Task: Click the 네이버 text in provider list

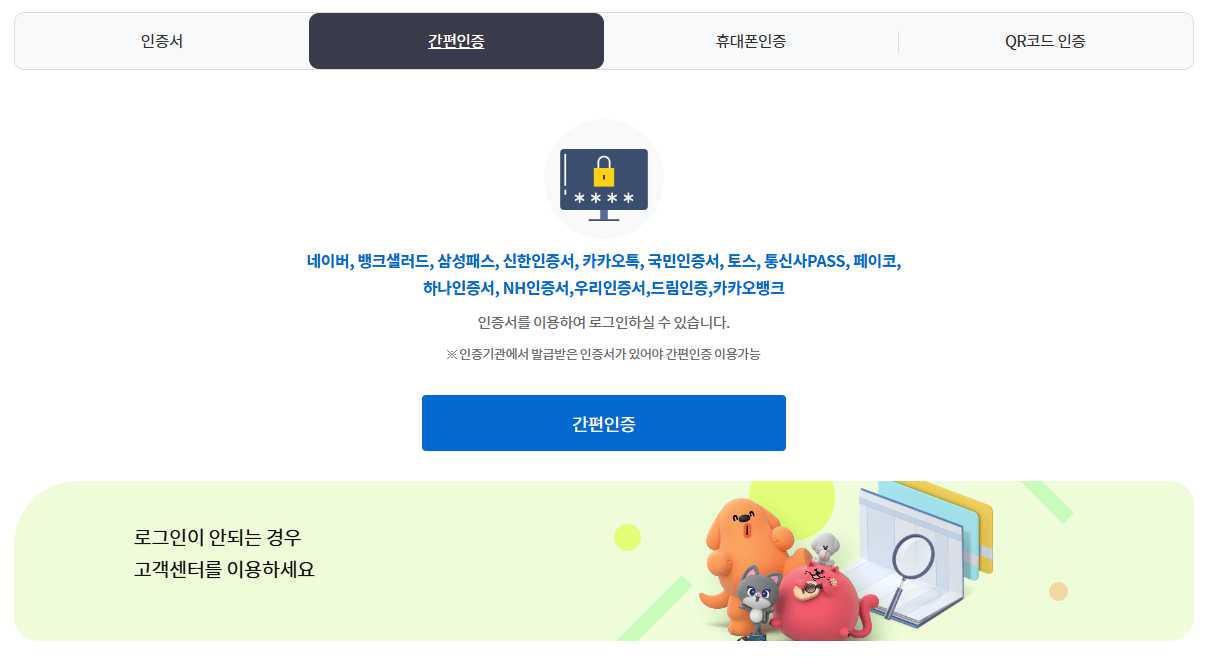Action: click(x=328, y=262)
